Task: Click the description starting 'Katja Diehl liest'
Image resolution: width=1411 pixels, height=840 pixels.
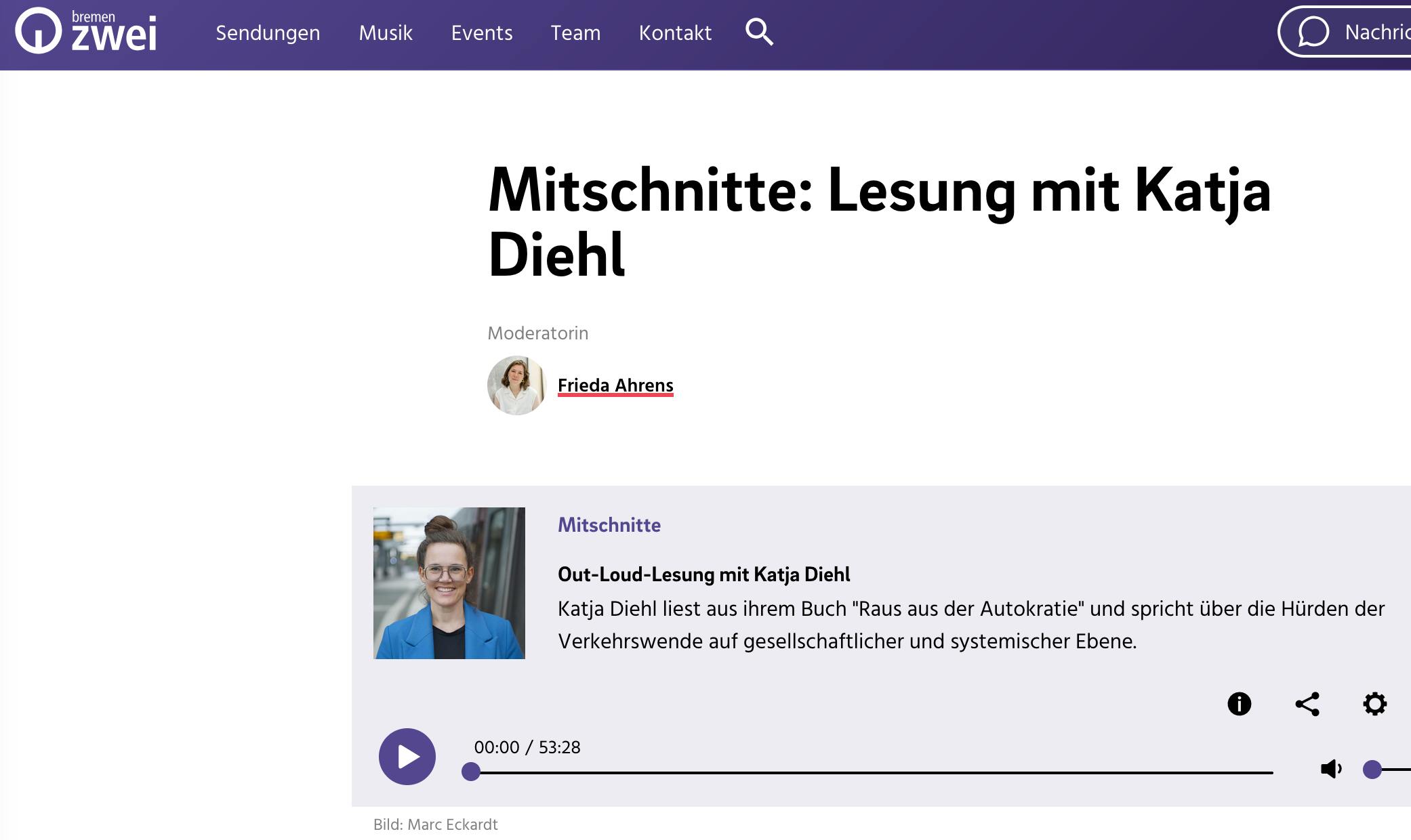Action: coord(970,625)
